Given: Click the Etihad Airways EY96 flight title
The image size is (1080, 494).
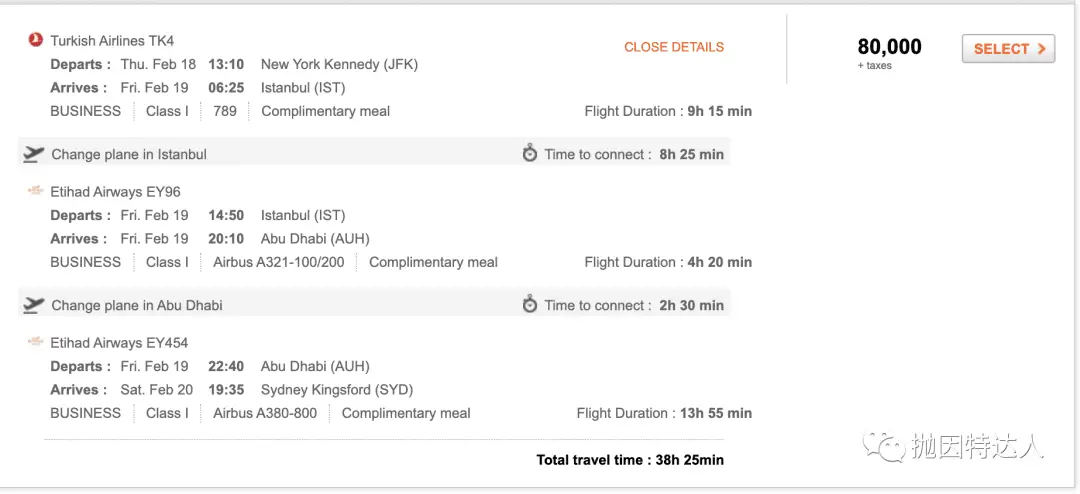Looking at the screenshot, I should point(116,192).
